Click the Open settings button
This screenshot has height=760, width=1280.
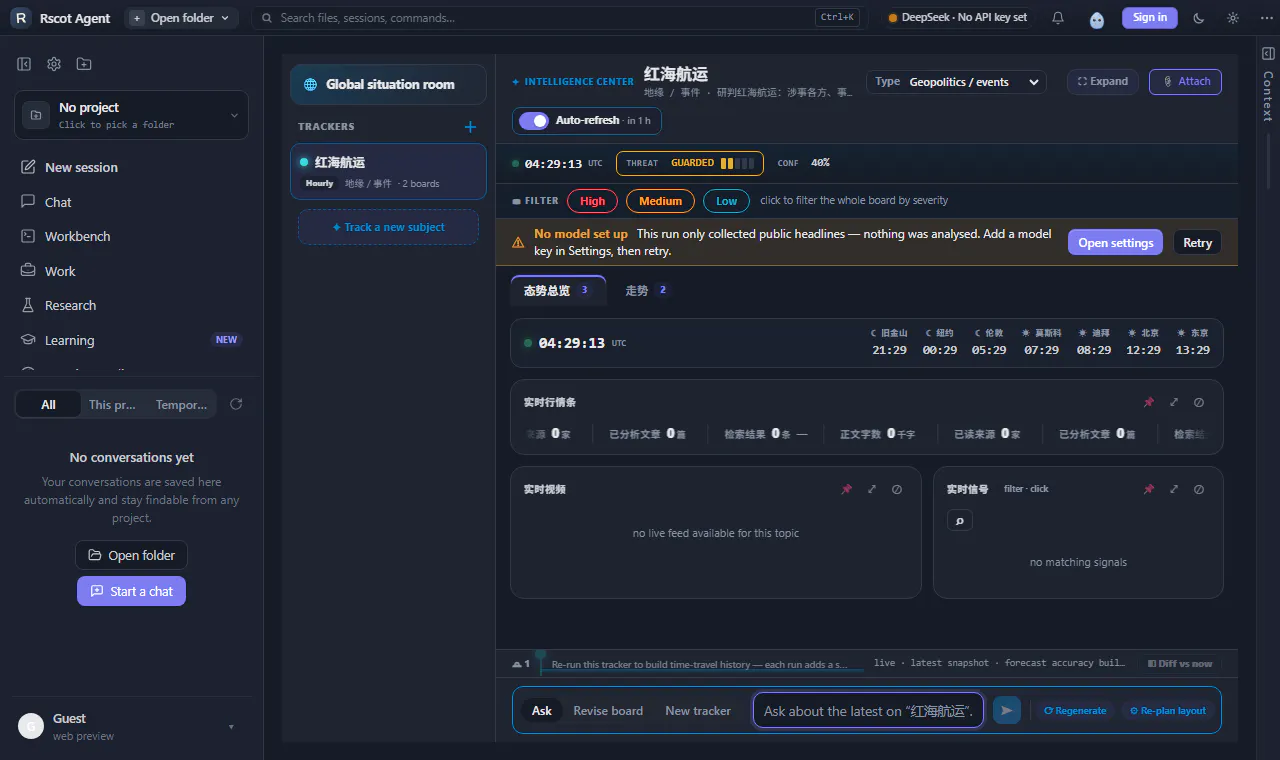pos(1115,242)
